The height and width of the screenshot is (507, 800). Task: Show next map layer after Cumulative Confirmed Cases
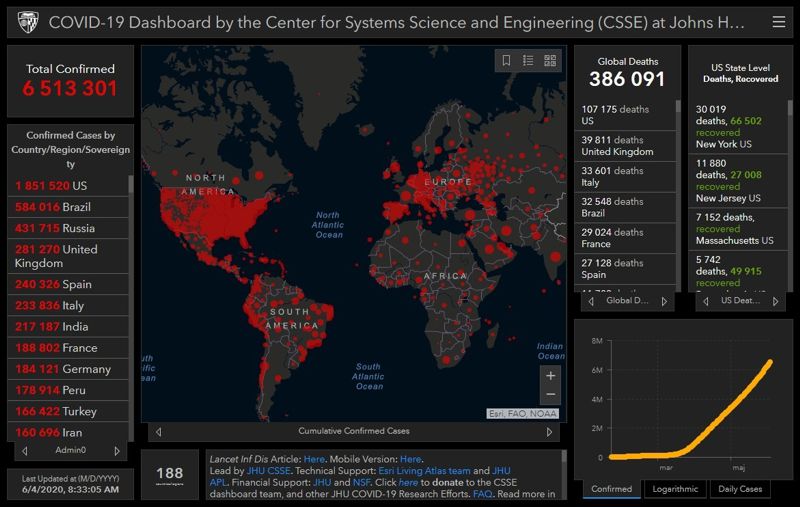(549, 432)
